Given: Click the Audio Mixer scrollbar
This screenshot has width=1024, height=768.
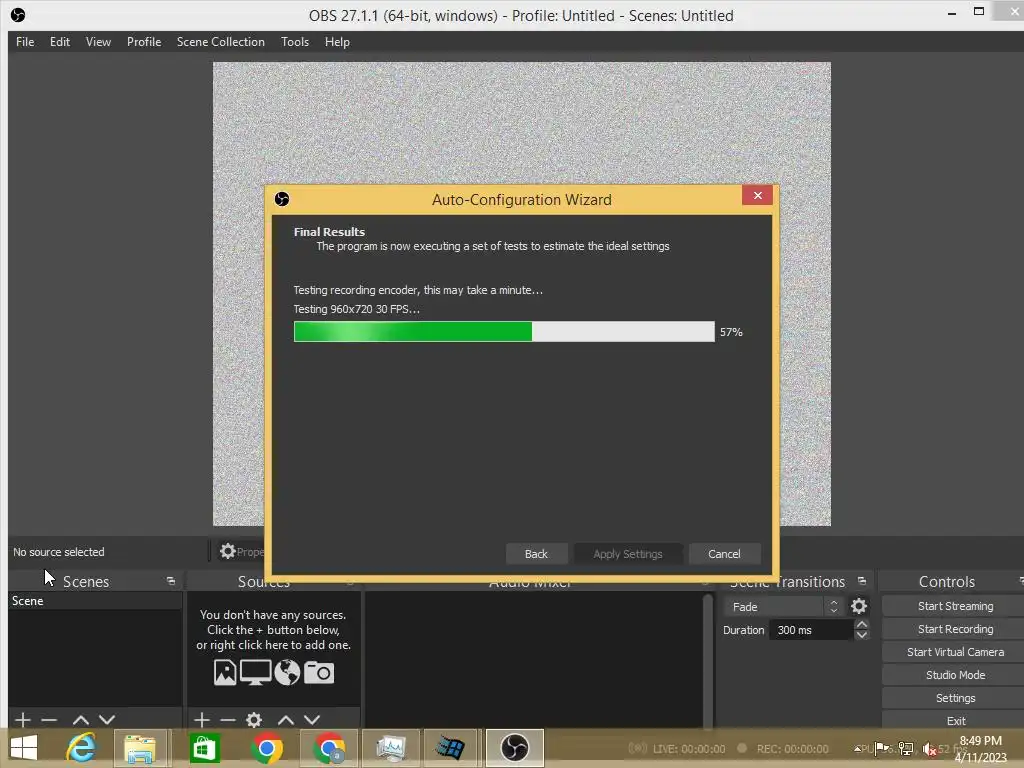Looking at the screenshot, I should click(707, 660).
